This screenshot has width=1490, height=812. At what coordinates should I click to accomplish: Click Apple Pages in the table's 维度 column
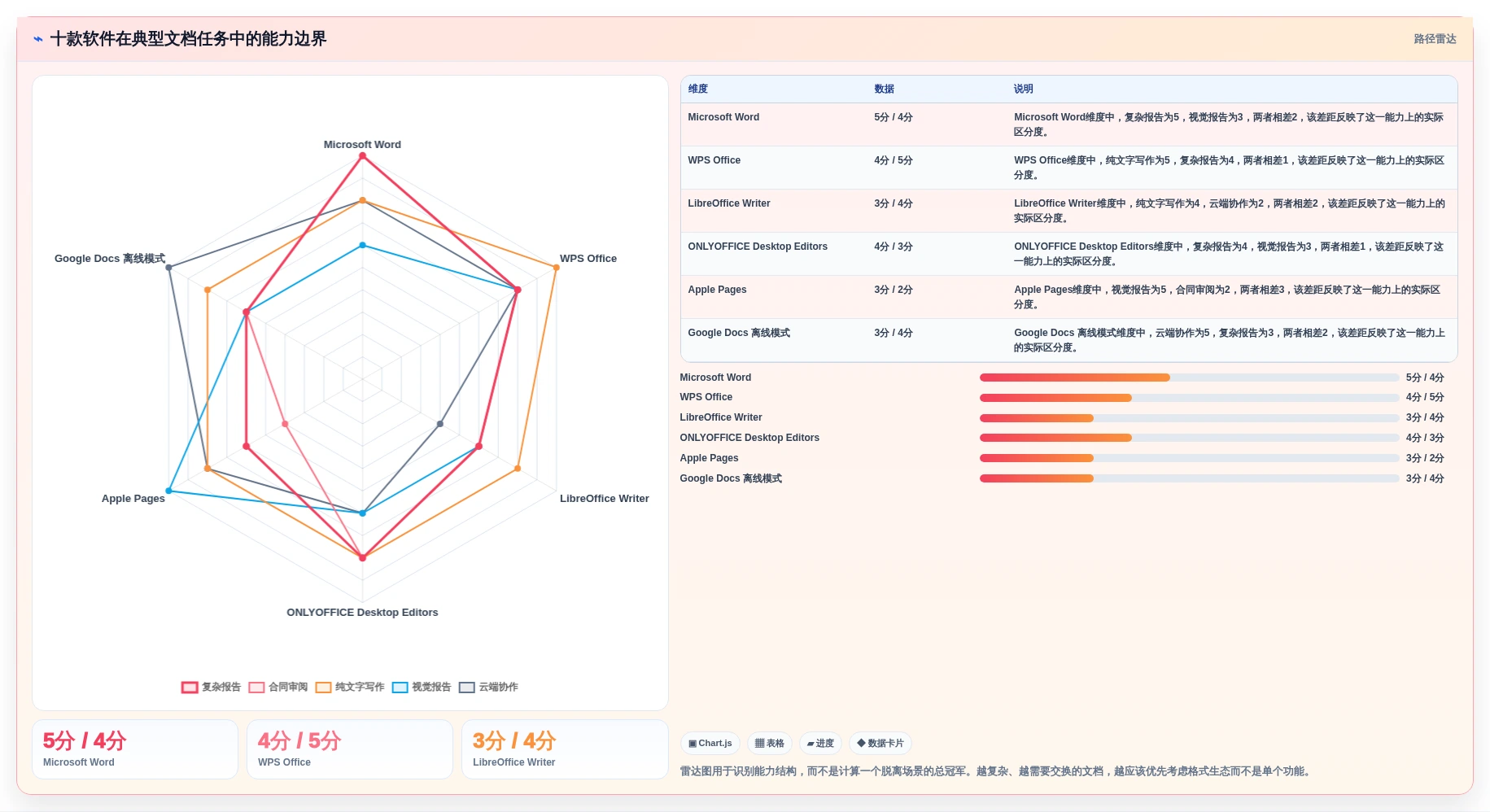coord(717,290)
